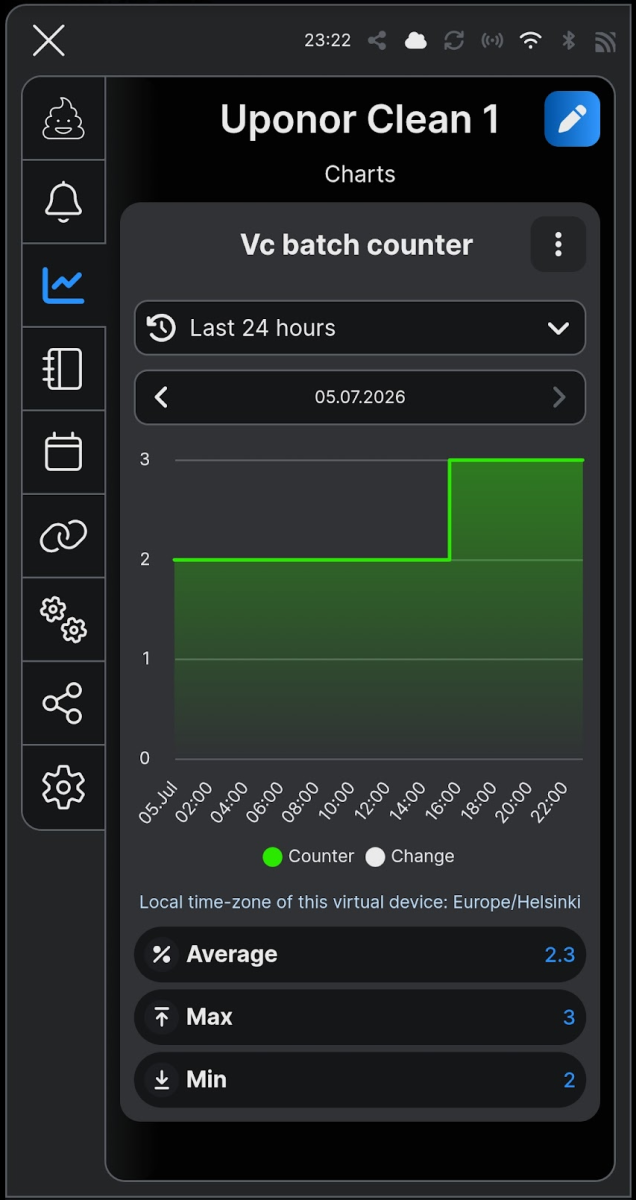This screenshot has height=1200, width=636.
Task: Open the double-gear configuration tab
Action: pos(63,620)
